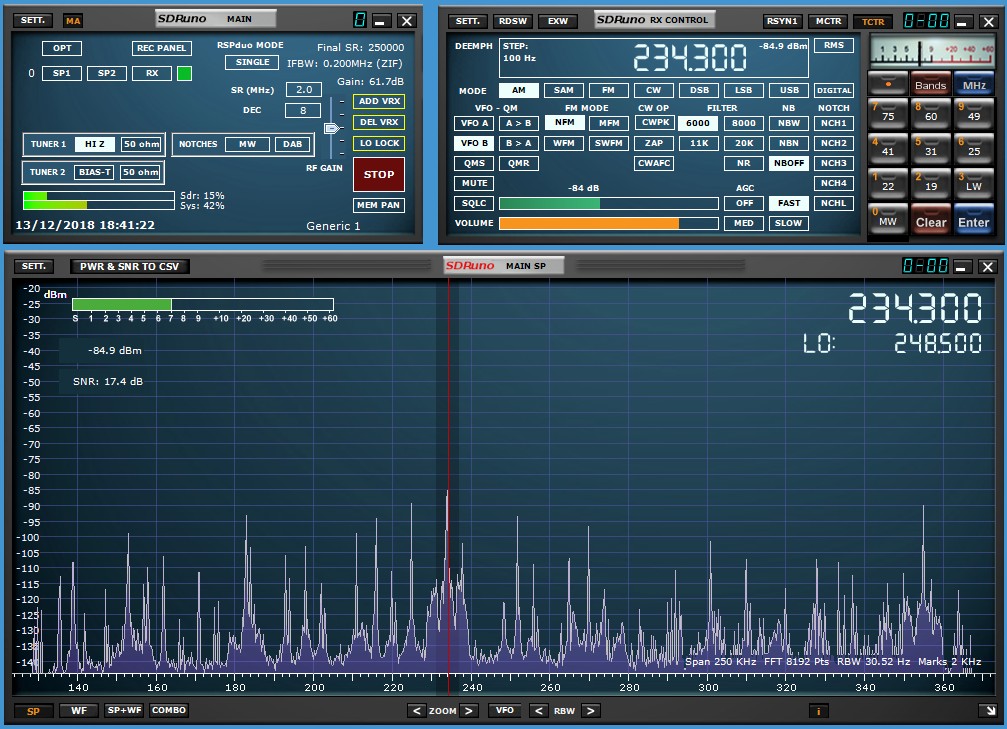
Task: Select the HI Z input for Tuner 1
Action: (x=95, y=144)
